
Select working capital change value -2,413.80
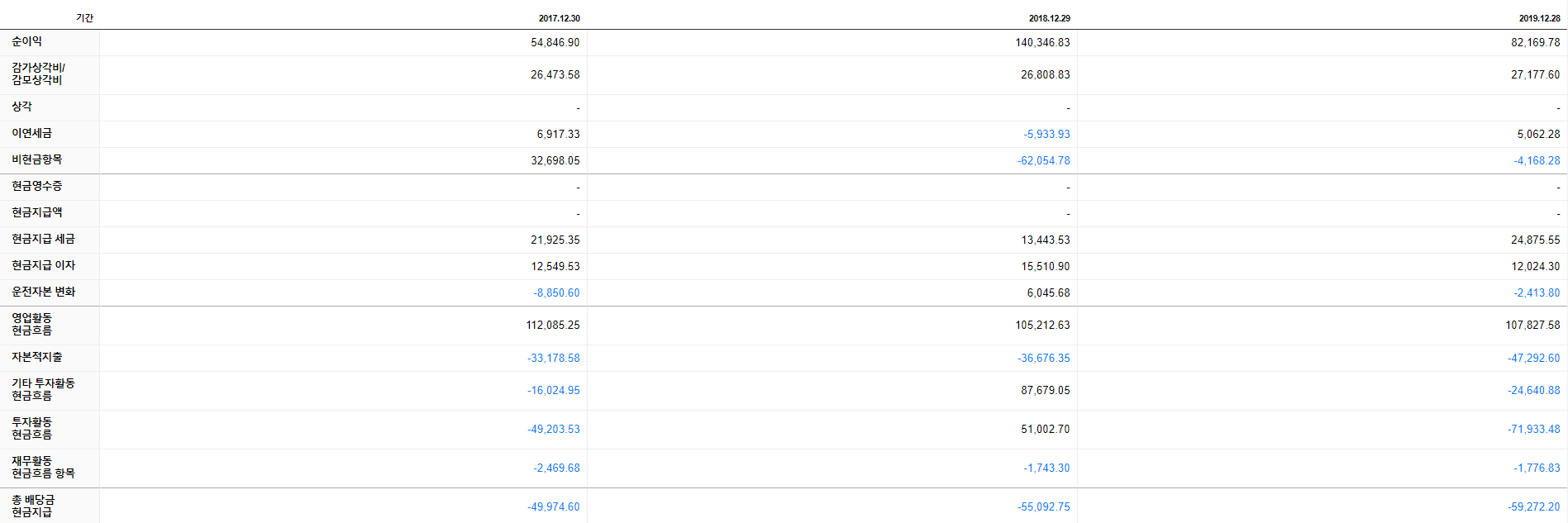1537,292
